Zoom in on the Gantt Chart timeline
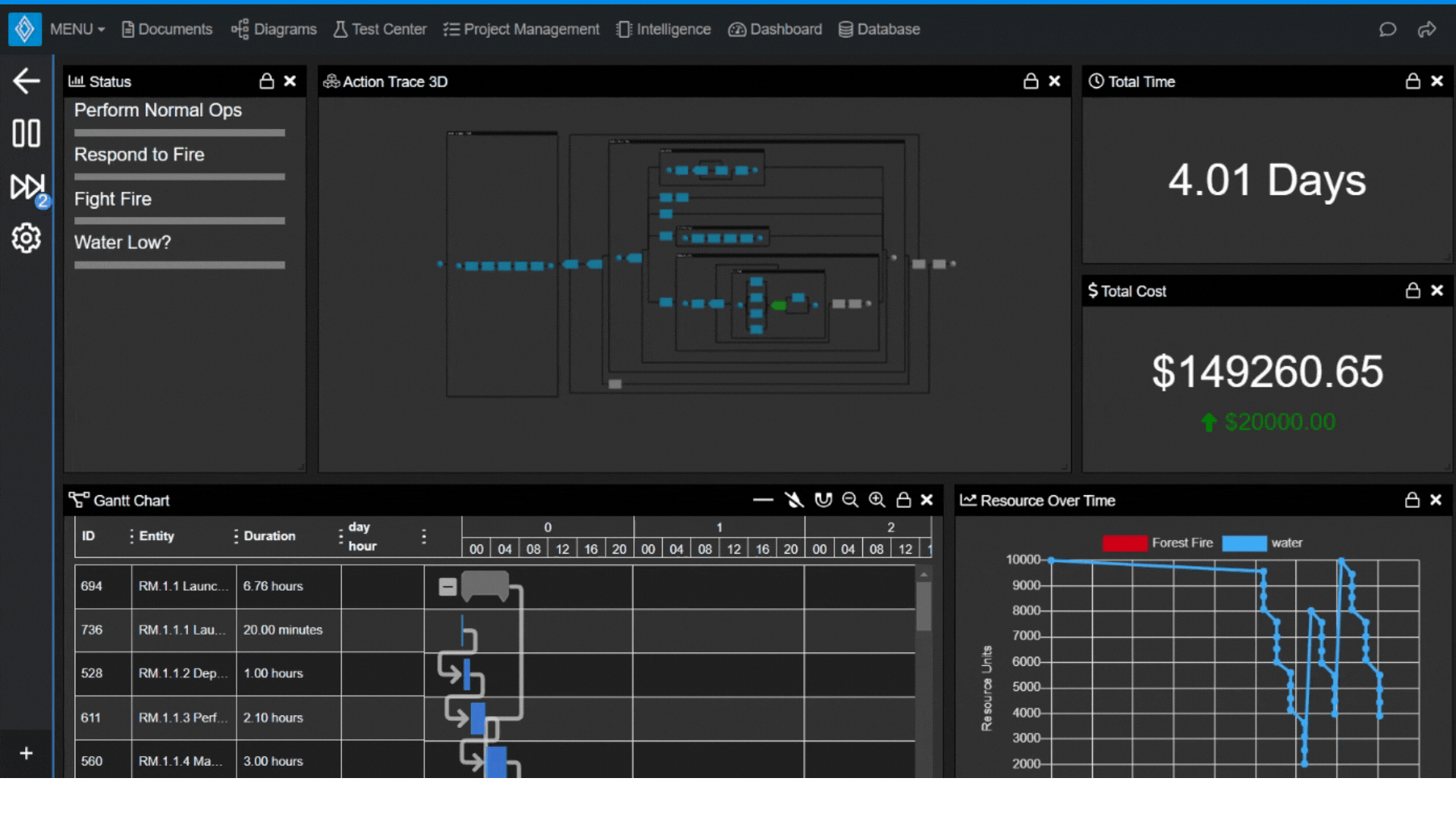Image resolution: width=1456 pixels, height=819 pixels. pos(877,500)
